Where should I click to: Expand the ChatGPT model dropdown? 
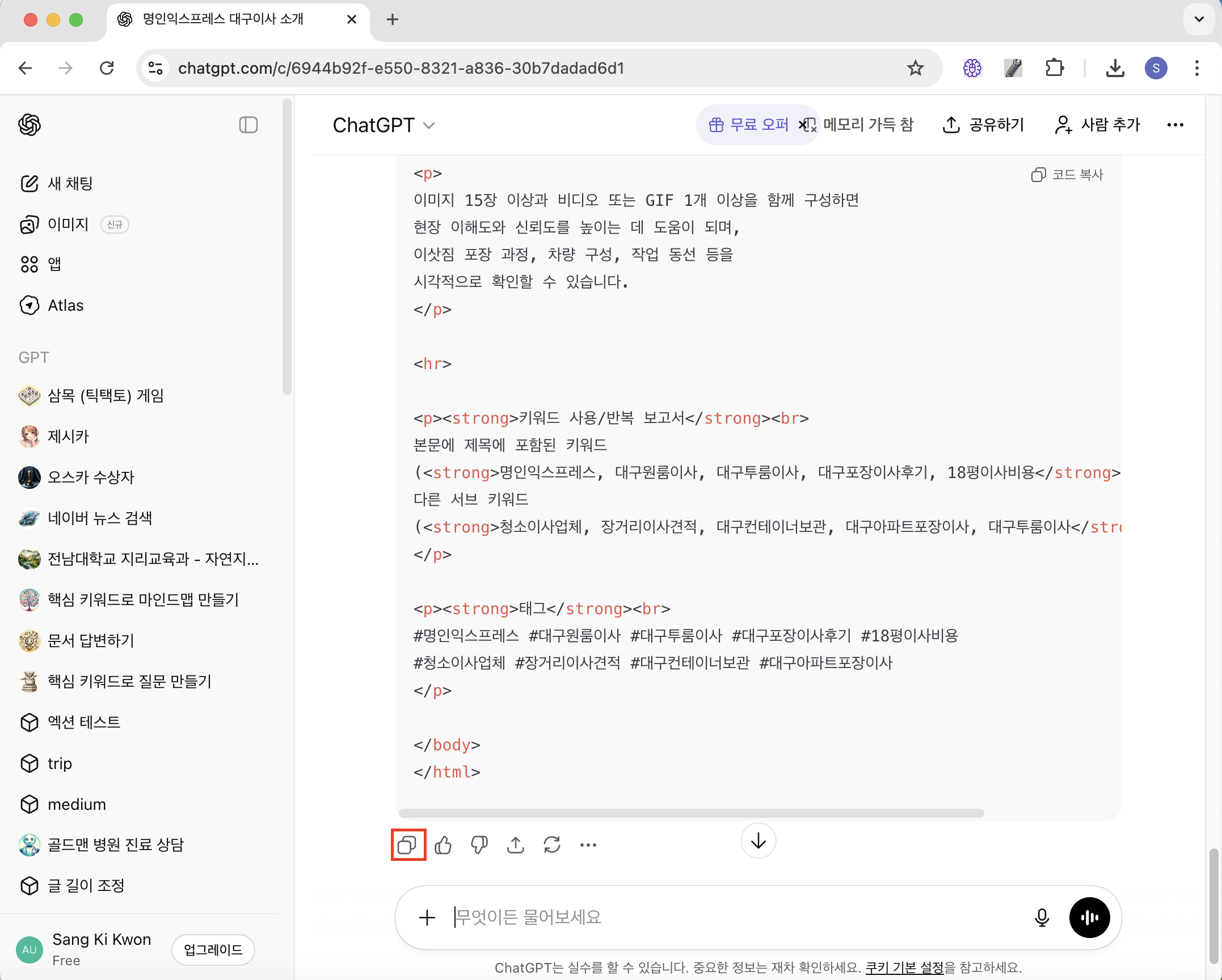[384, 125]
